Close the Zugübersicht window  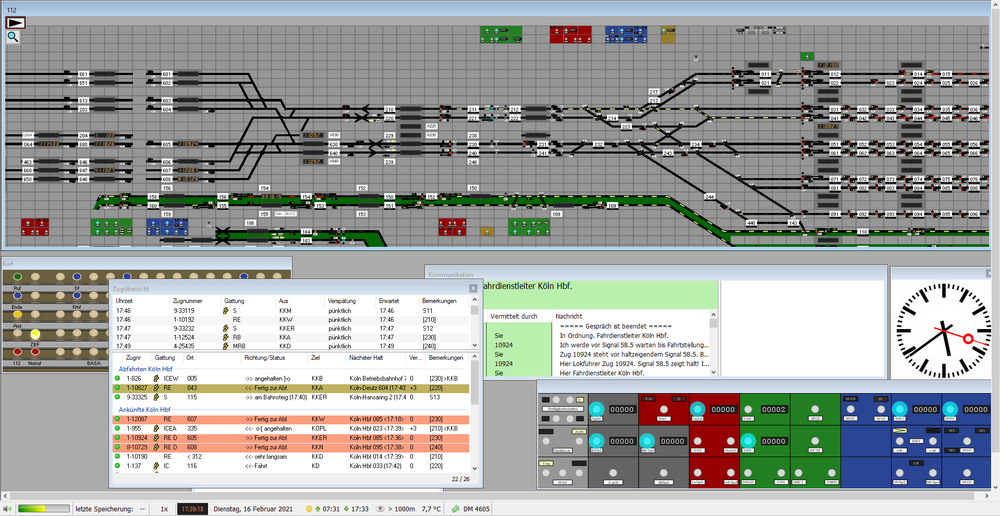473,288
